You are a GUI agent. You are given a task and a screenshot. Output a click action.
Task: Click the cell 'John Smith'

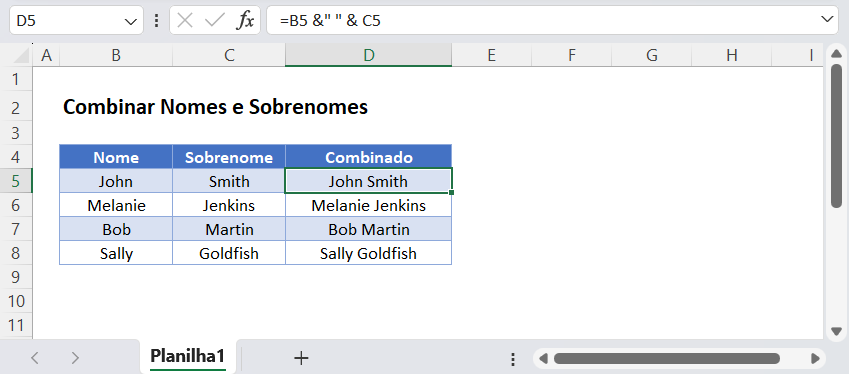point(369,181)
